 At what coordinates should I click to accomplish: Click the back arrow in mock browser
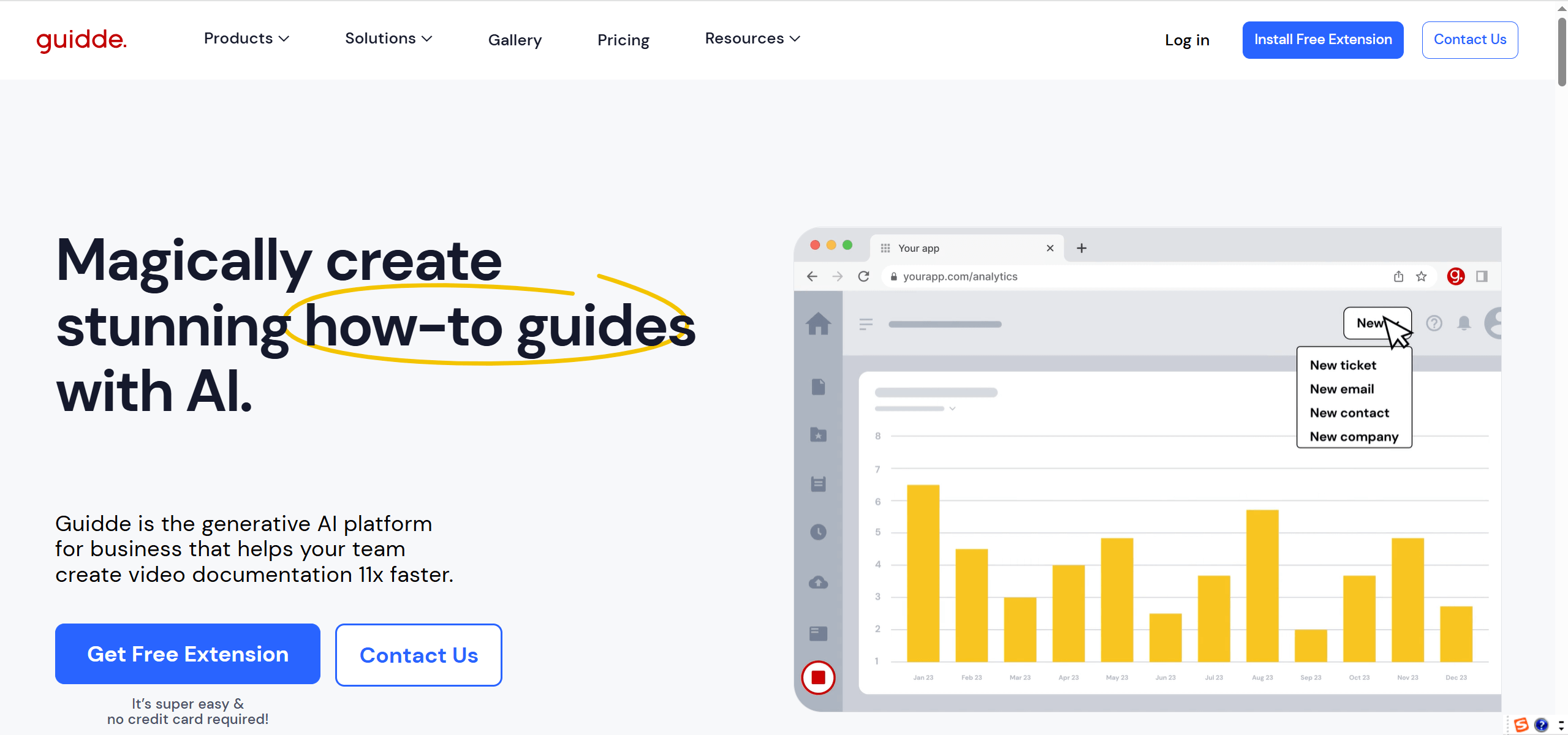[812, 276]
